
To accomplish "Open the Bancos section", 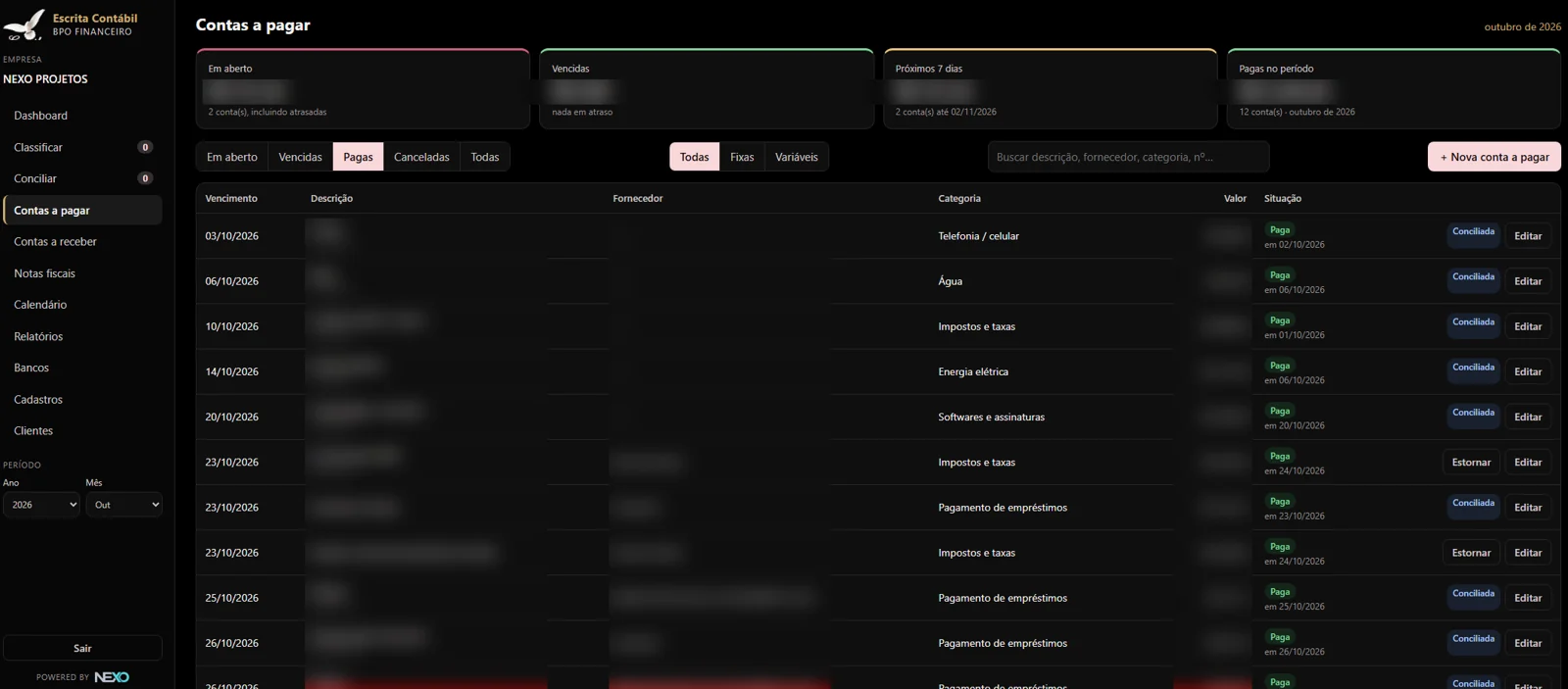I will (x=82, y=368).
